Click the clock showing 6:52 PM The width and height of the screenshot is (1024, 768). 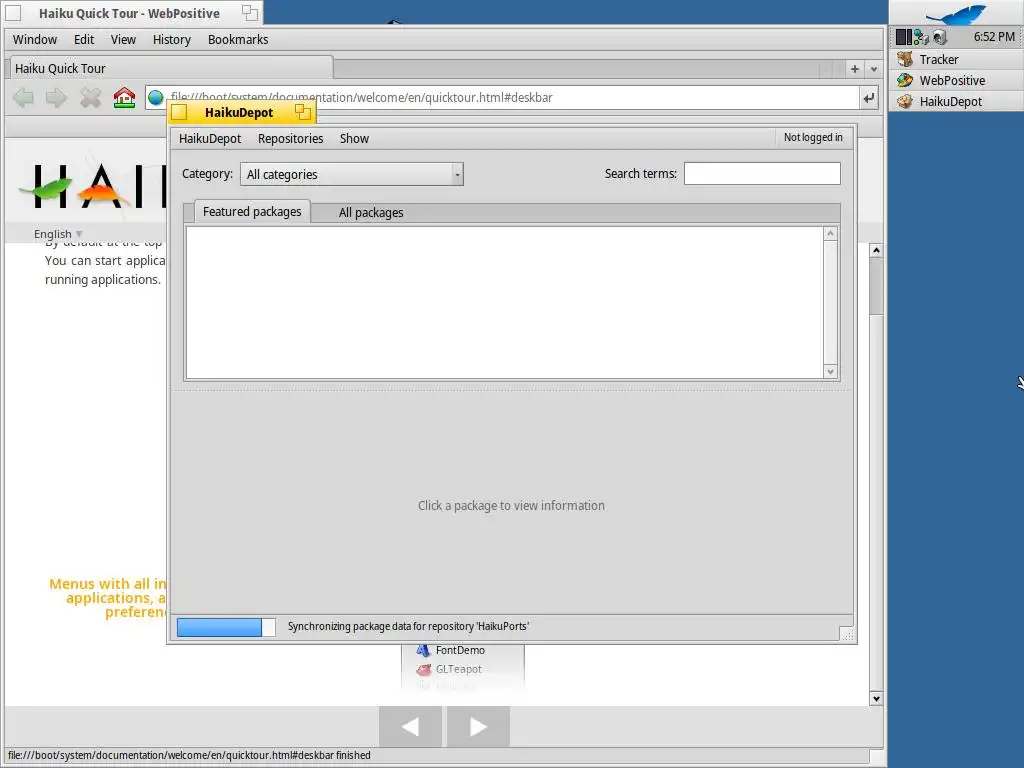[x=994, y=37]
